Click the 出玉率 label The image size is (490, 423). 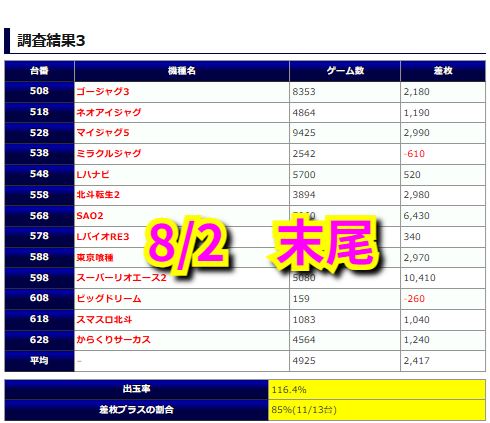point(136,389)
